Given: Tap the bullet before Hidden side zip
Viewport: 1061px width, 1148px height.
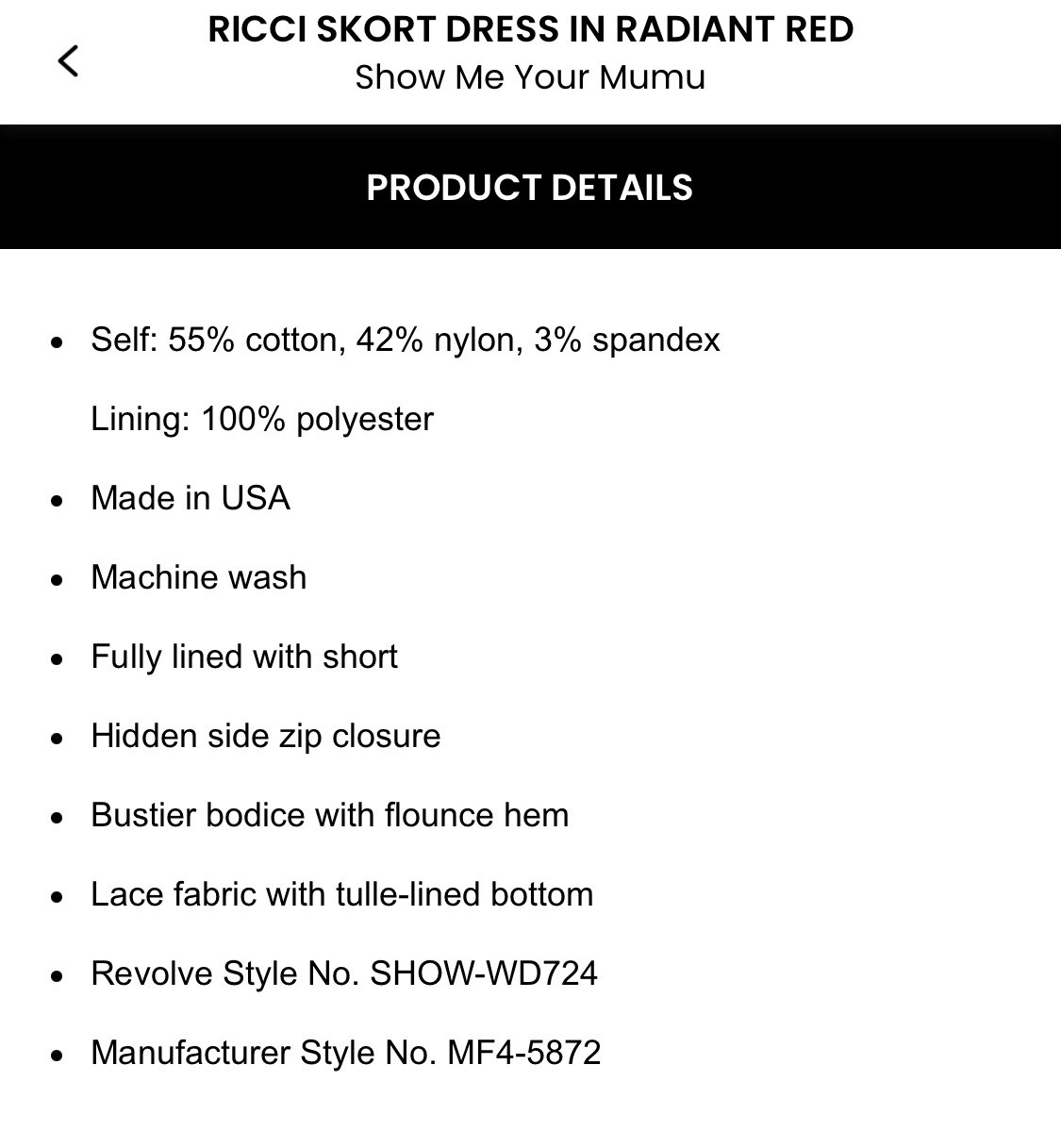Looking at the screenshot, I should click(x=58, y=739).
